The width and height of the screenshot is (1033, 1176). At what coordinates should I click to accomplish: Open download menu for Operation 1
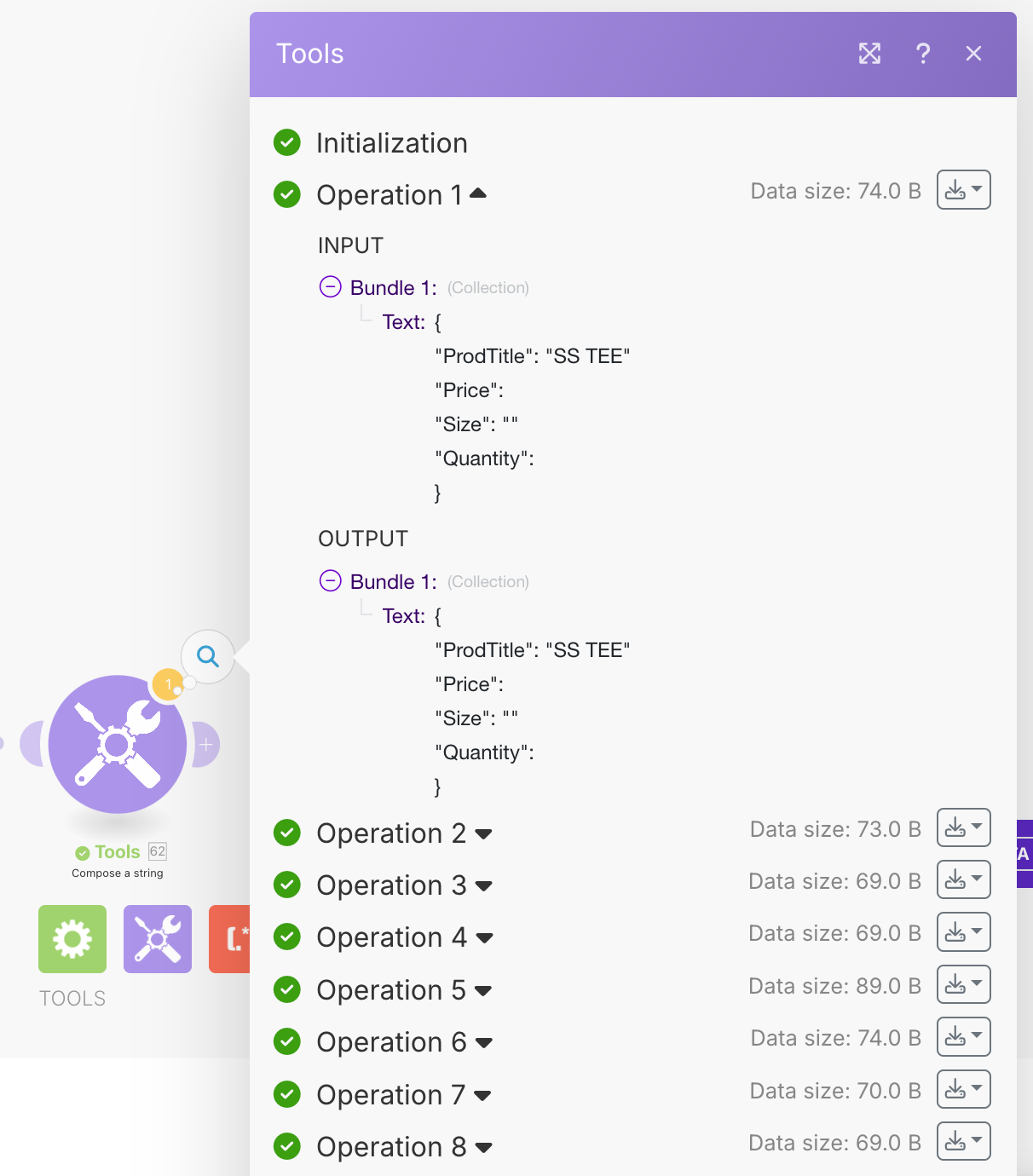(963, 189)
